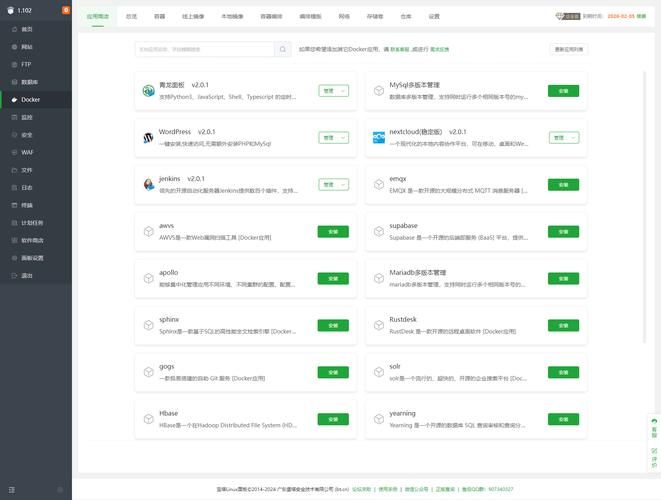Click the cube icon beside Mariadb multi-version
Image resolution: width=661 pixels, height=500 pixels.
[x=379, y=278]
